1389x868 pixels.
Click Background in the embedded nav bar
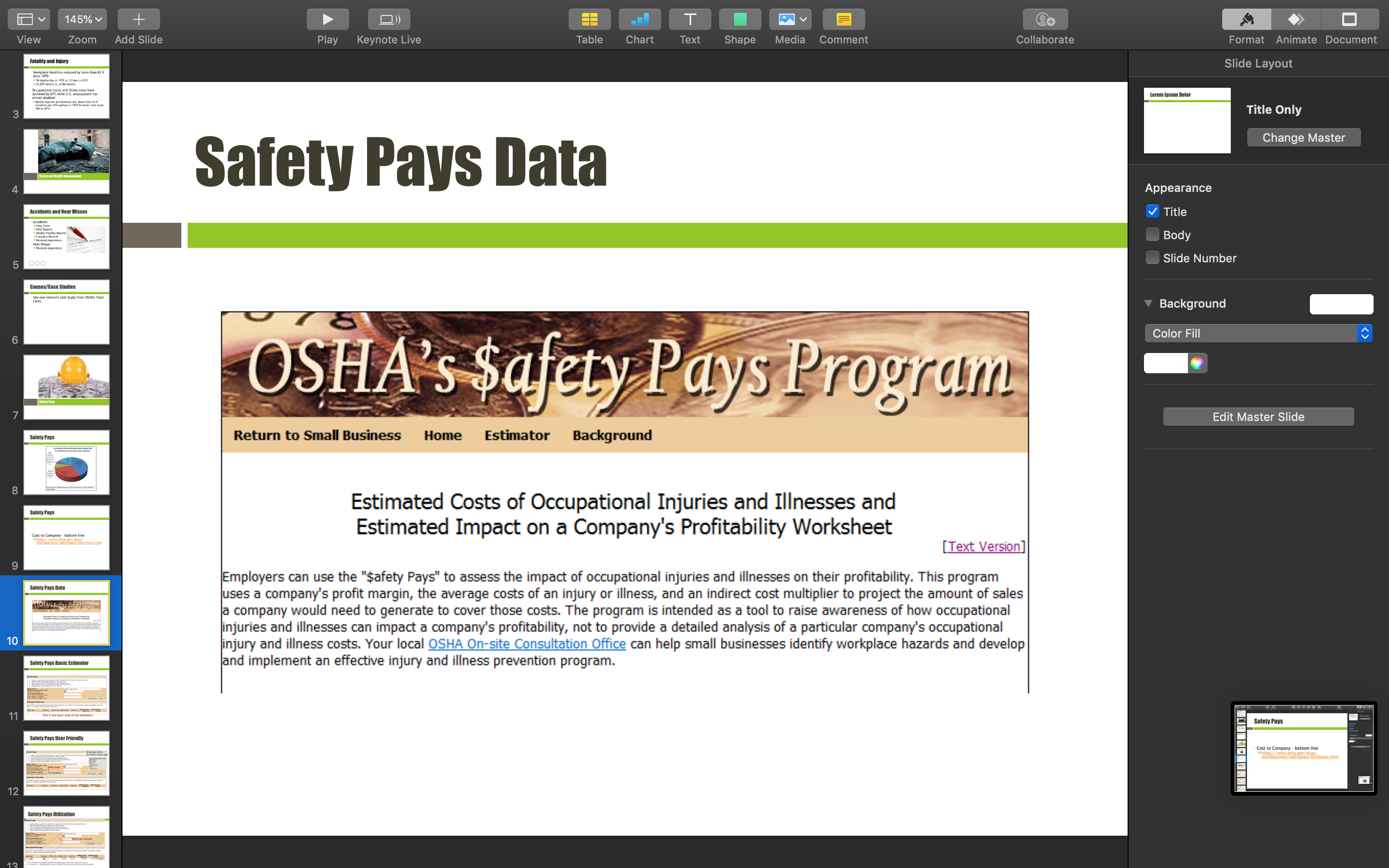[613, 435]
